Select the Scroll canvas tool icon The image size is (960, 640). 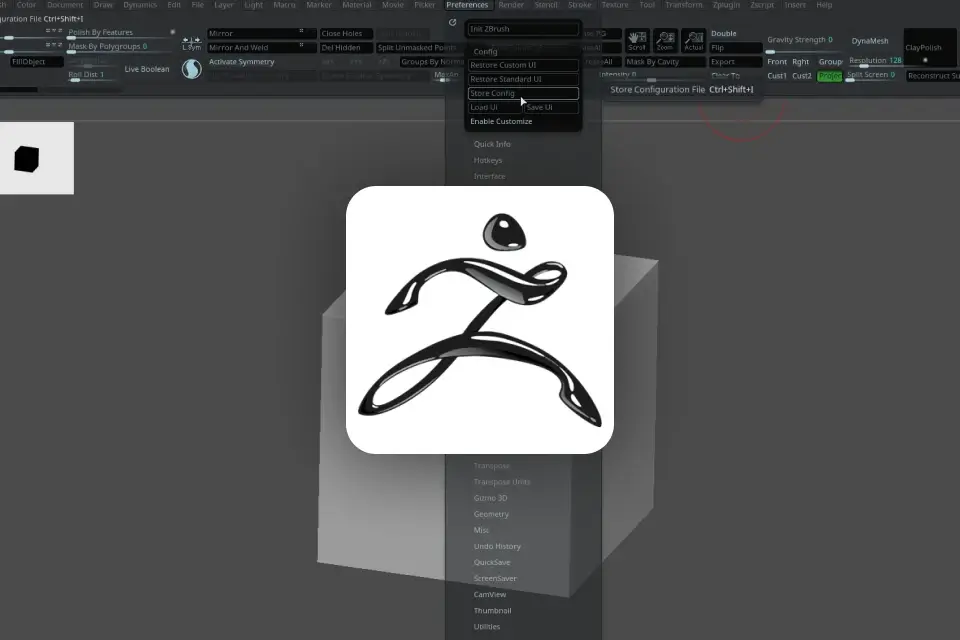pos(637,40)
